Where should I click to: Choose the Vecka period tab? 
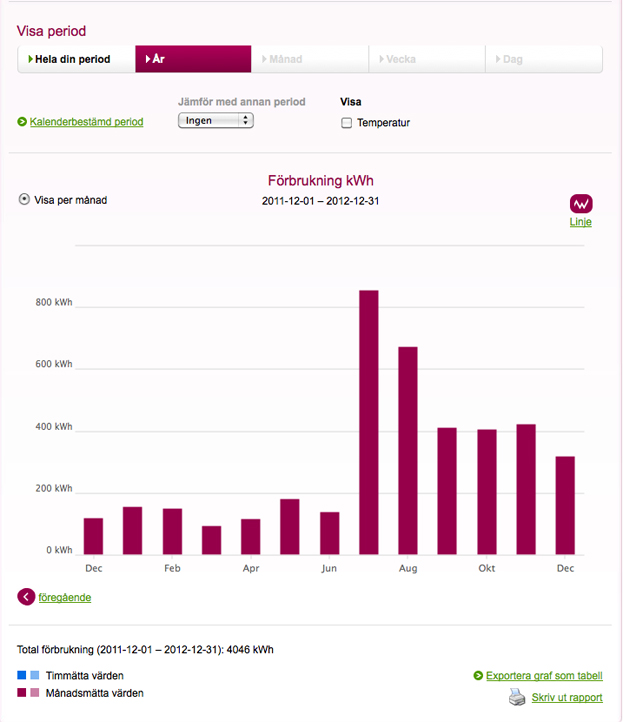[x=427, y=59]
